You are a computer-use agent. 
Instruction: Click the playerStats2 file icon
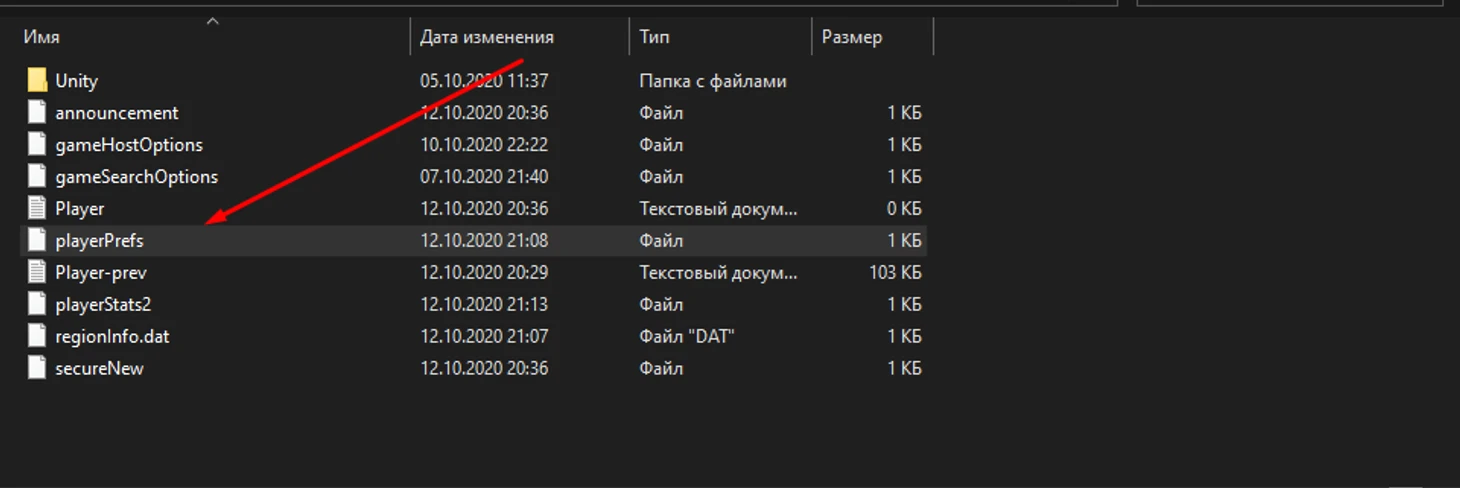pos(37,304)
